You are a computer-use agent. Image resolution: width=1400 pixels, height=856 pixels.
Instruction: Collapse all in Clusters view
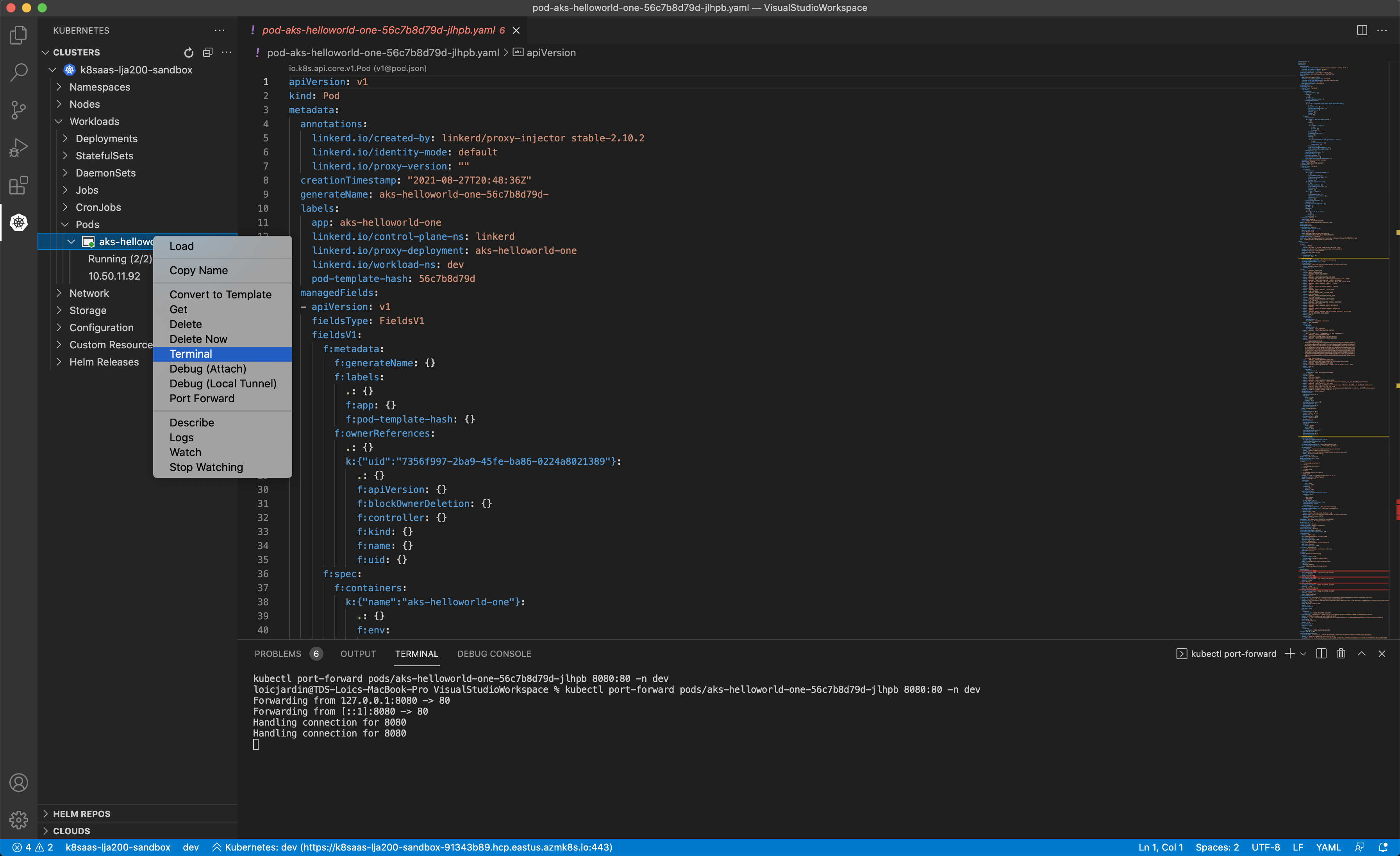click(x=208, y=52)
